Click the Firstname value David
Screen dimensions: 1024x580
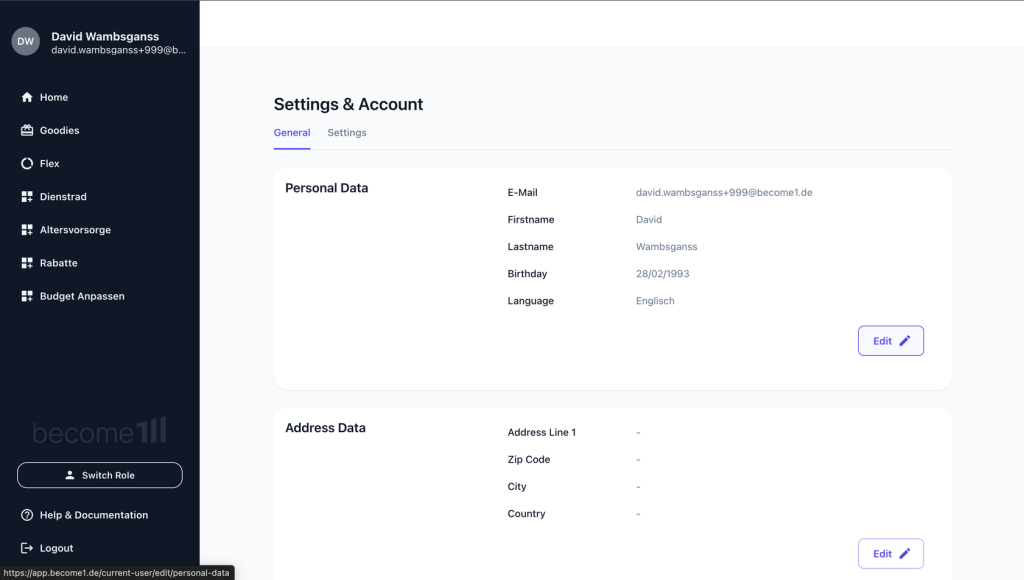(648, 219)
